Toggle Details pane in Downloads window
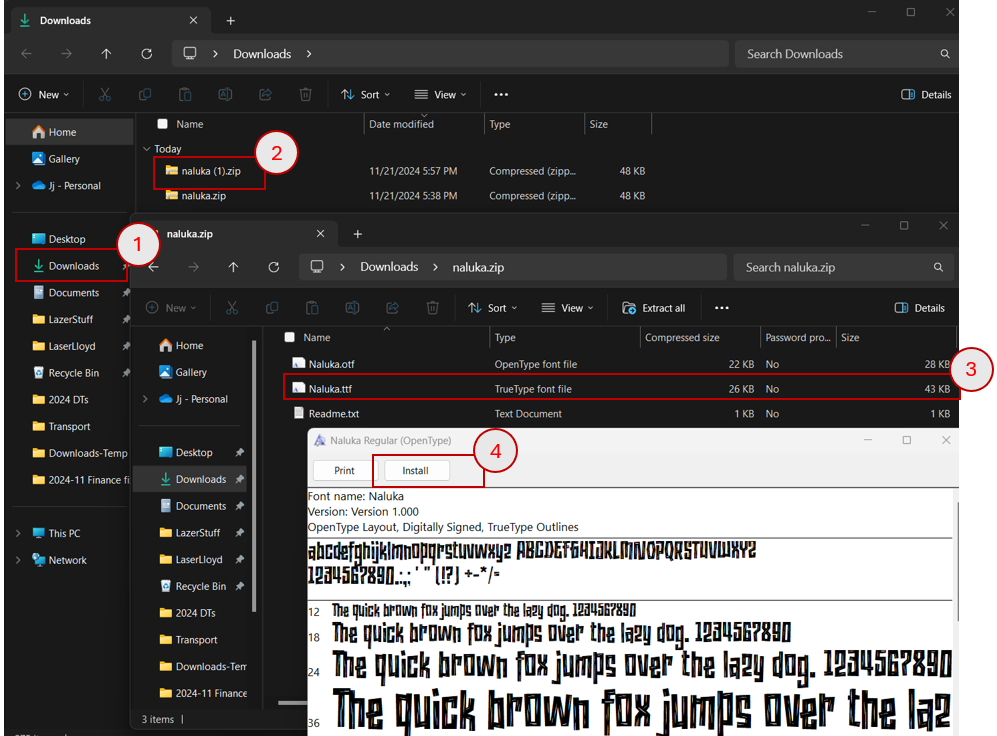 tap(926, 95)
